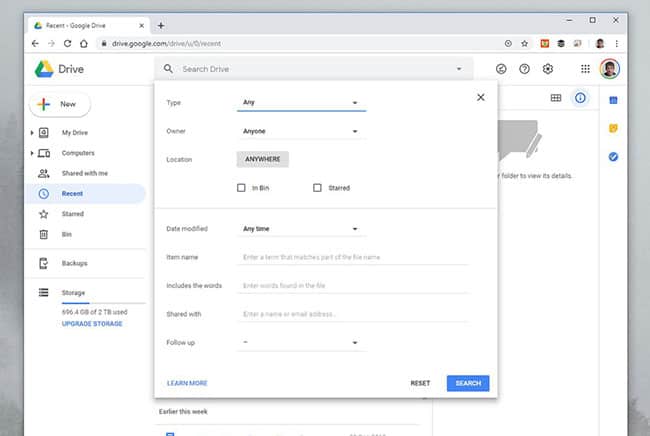Open the Keep notes side panel icon
Viewport: 650px width, 436px height.
[613, 128]
